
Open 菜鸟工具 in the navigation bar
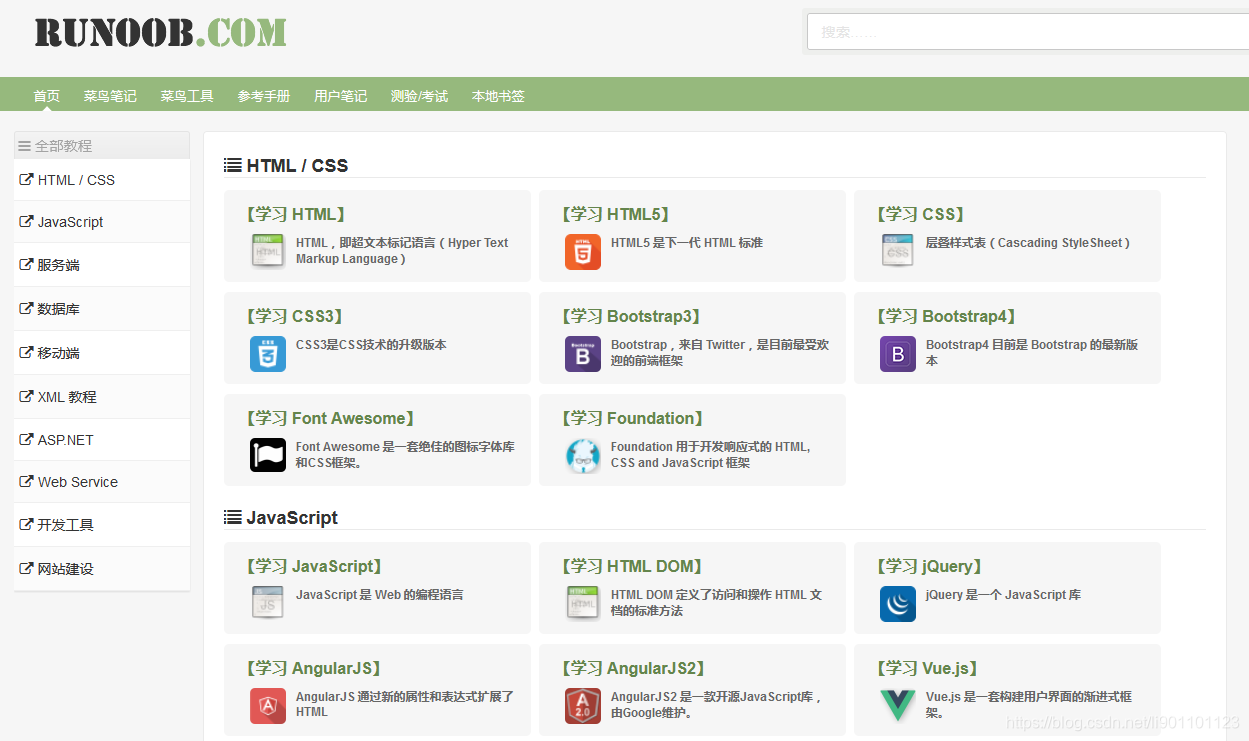(187, 96)
